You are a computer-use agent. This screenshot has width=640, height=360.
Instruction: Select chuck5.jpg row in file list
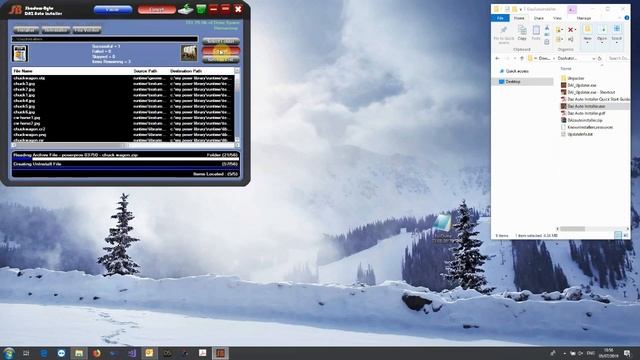(123, 106)
